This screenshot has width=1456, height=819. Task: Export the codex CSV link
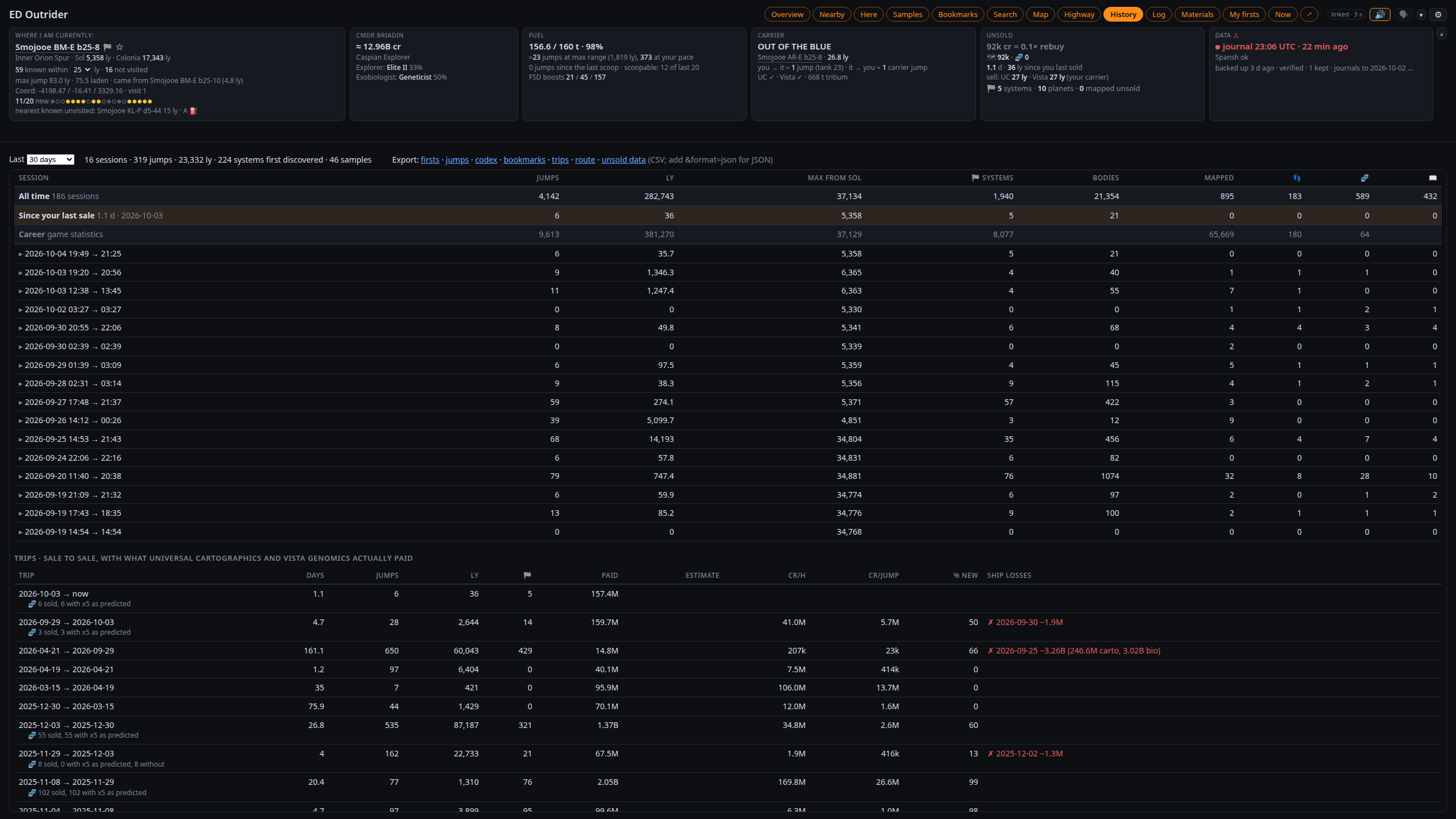pos(486,160)
